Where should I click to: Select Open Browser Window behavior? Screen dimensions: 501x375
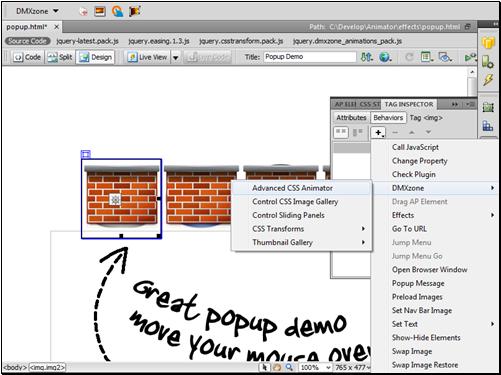[x=429, y=270]
